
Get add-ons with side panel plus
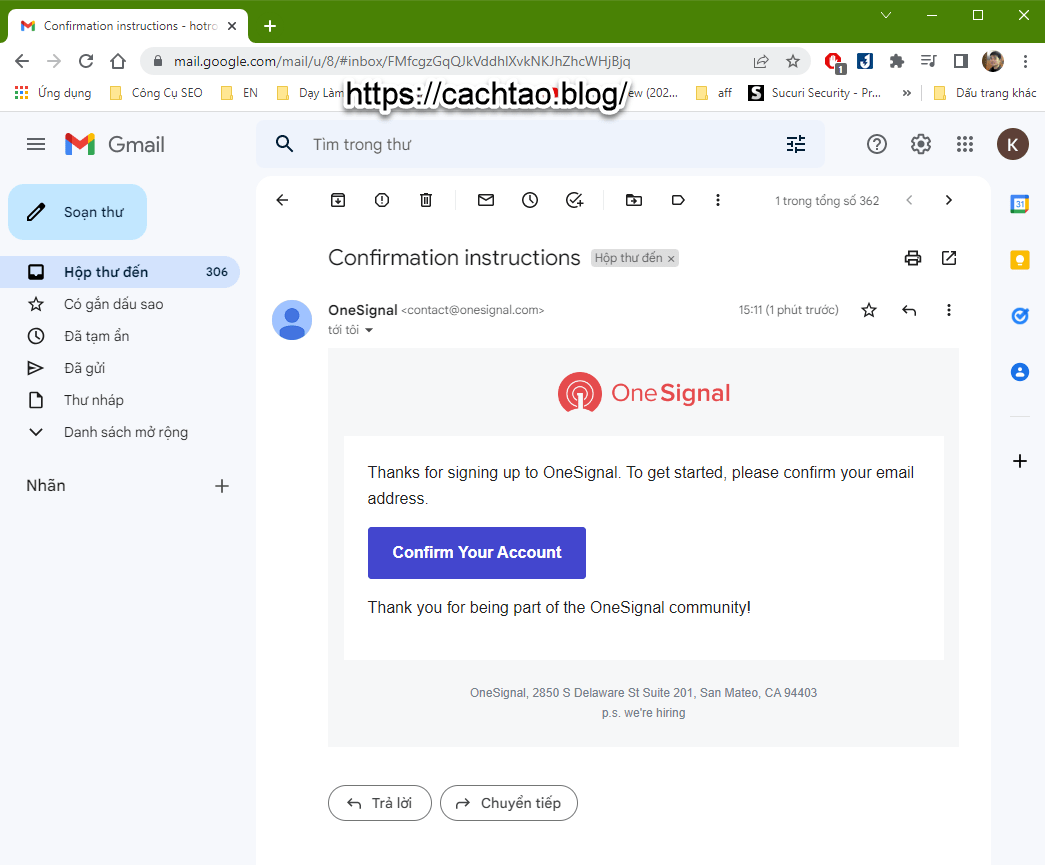(1020, 461)
